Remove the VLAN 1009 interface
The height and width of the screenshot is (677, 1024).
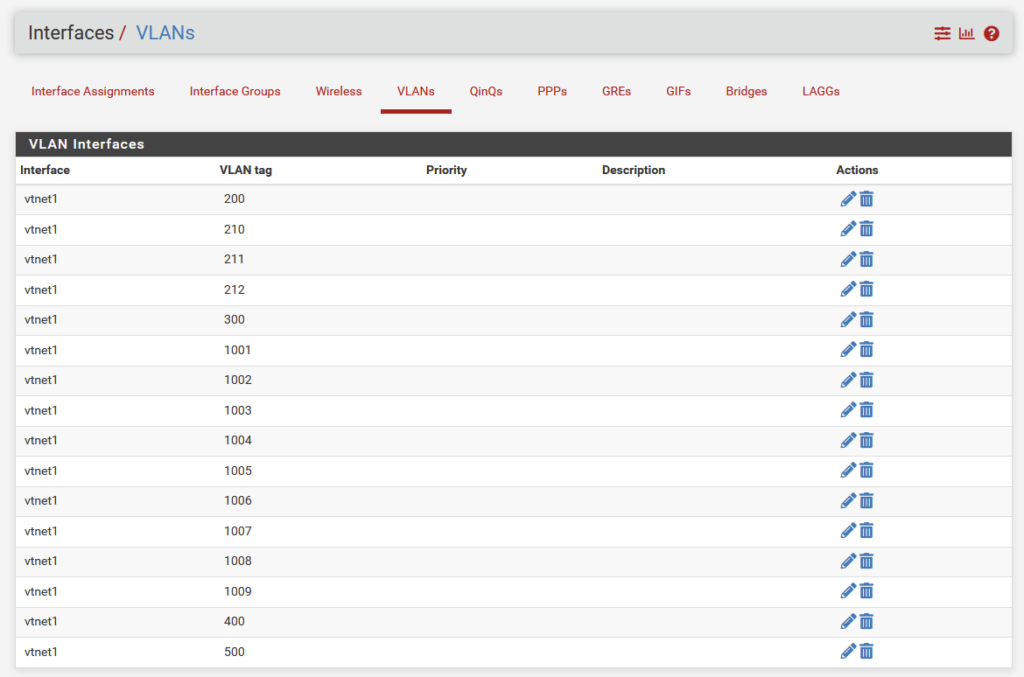[867, 591]
